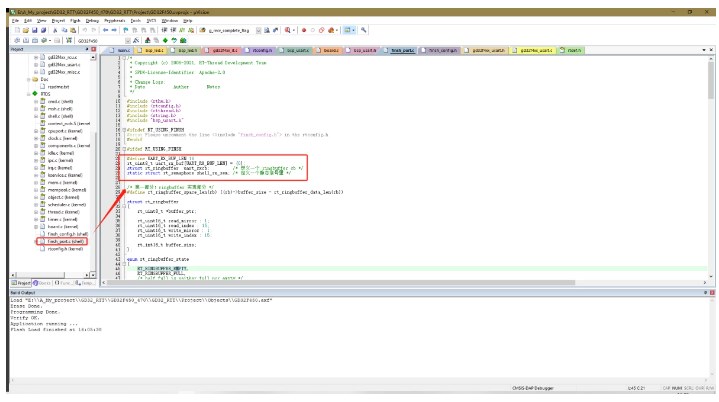719x402 pixels.
Task: Open the File menu
Action: click(15, 21)
